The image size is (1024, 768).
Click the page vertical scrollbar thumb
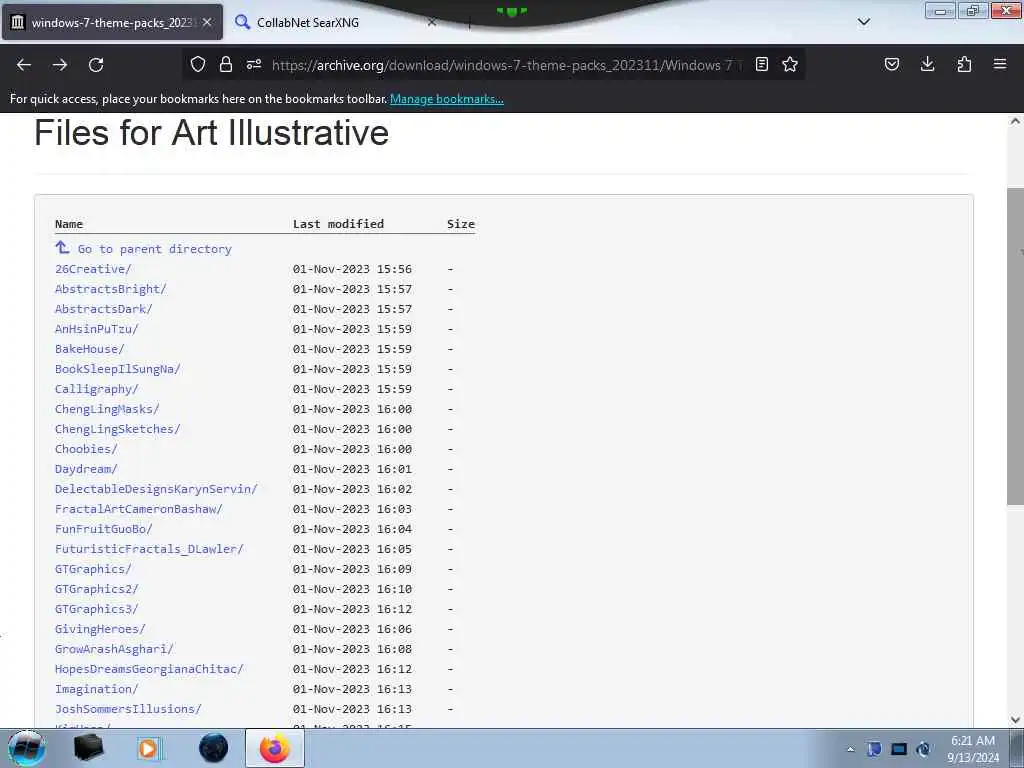pyautogui.click(x=1015, y=346)
